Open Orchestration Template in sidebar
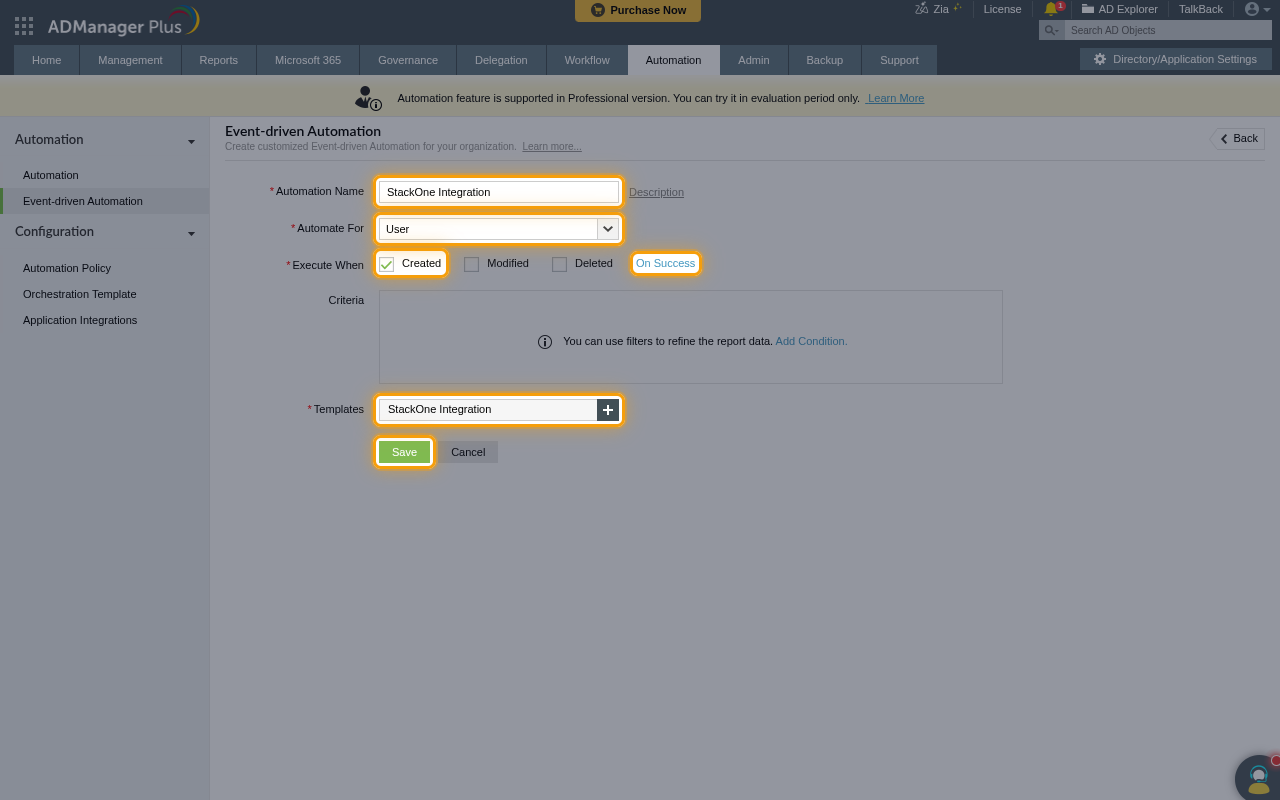Image resolution: width=1280 pixels, height=800 pixels. tap(80, 294)
